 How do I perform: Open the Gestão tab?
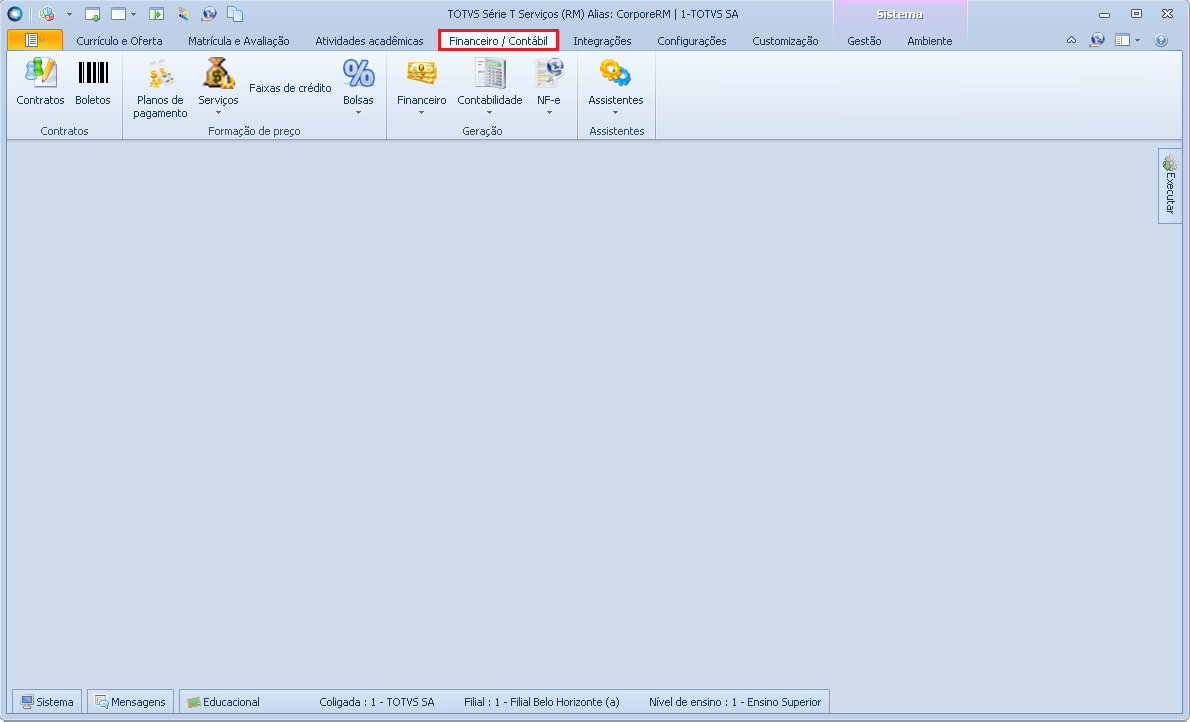864,41
